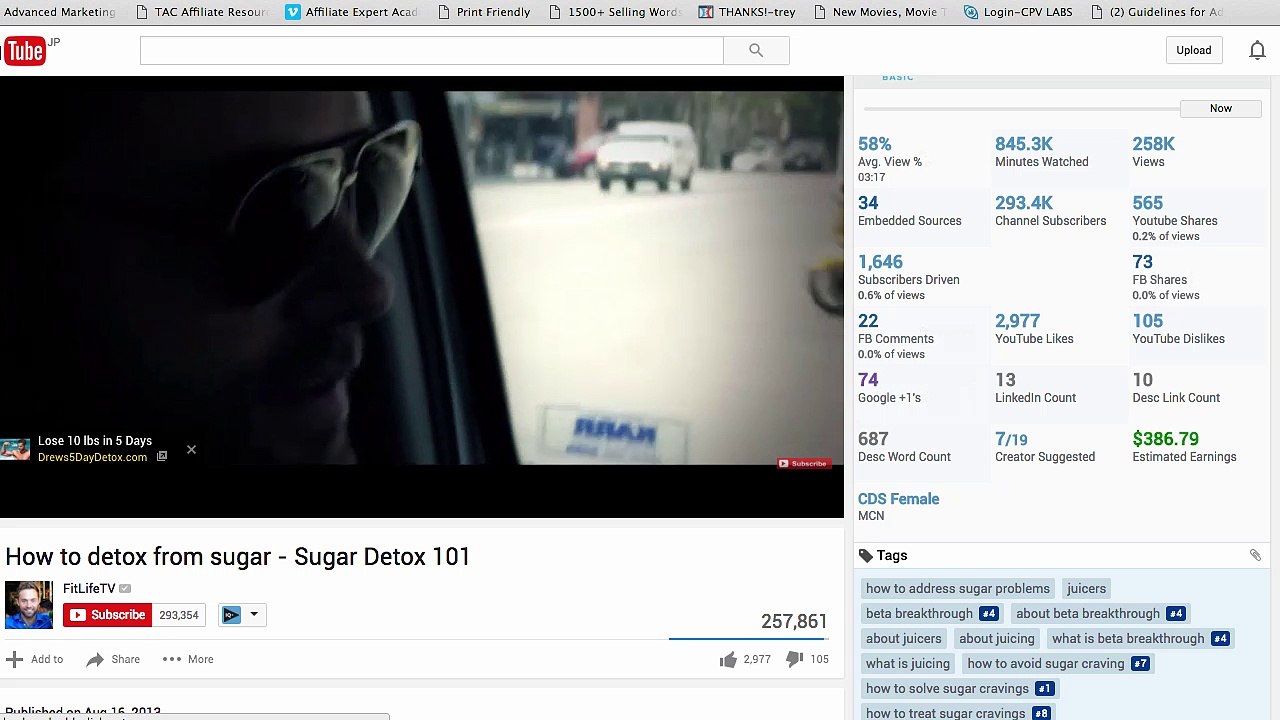Click the FitLifeTV channel name
1280x720 pixels.
pos(89,588)
